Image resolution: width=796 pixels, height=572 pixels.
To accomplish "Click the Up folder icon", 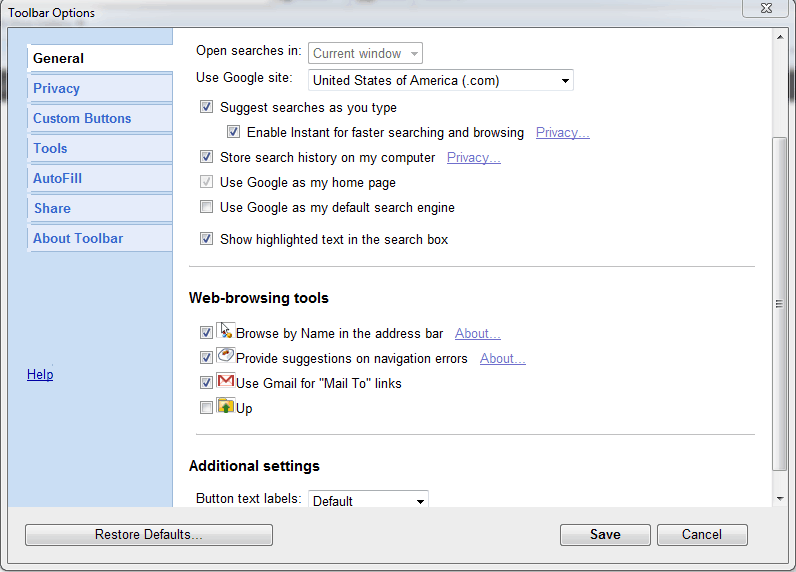I will [225, 406].
